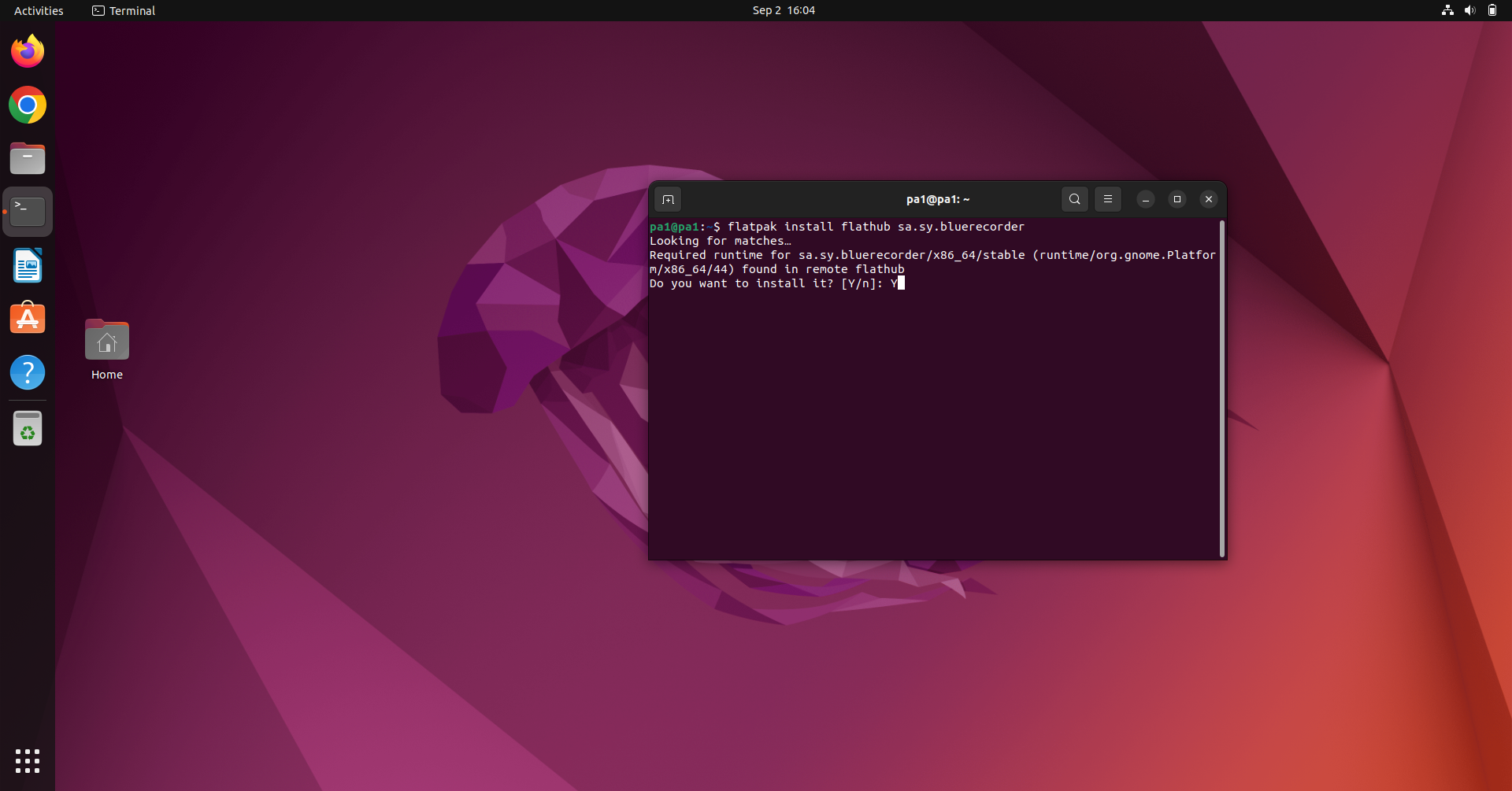Launch Google Chrome from the dock

27,104
